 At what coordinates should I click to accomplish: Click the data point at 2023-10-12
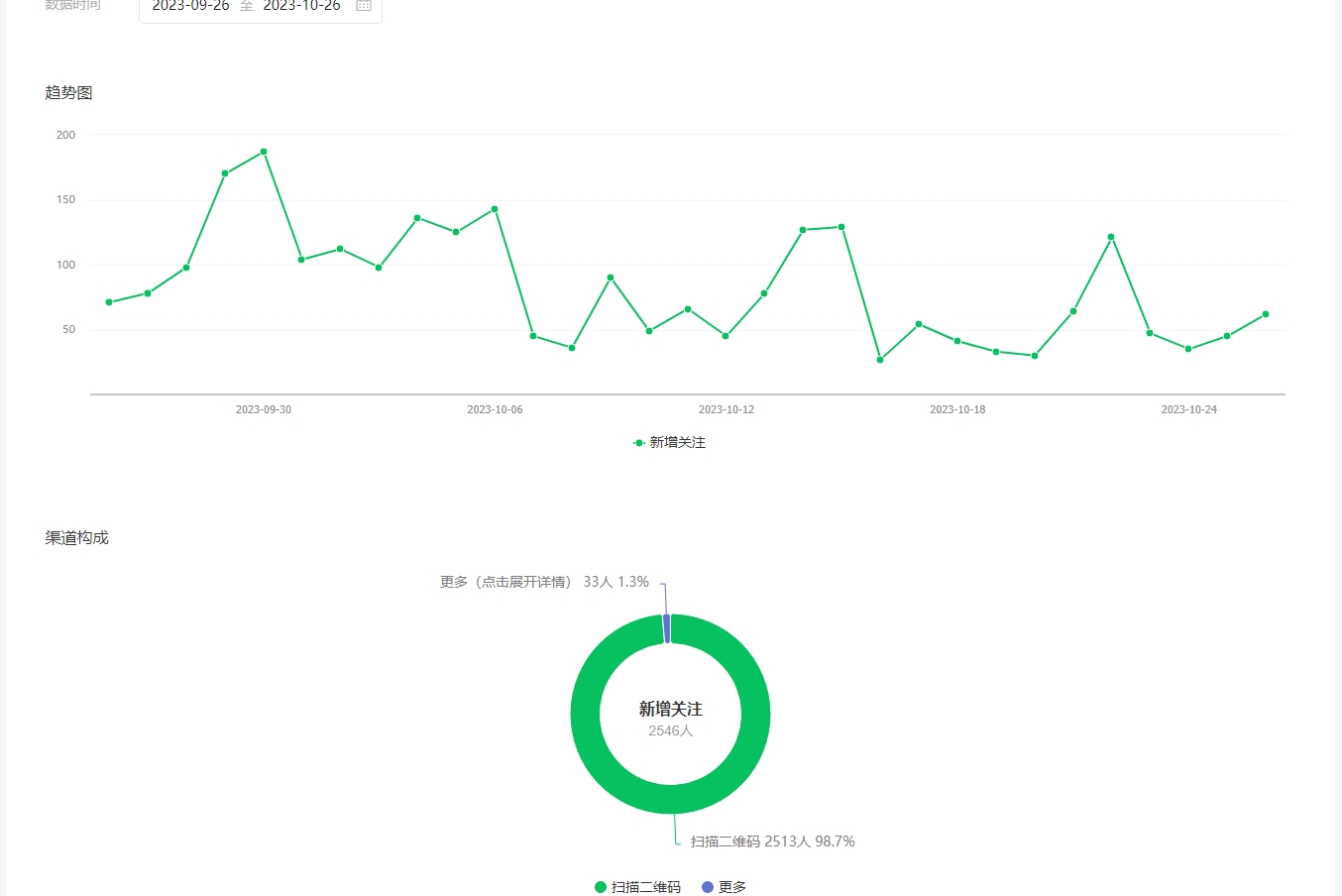[726, 336]
